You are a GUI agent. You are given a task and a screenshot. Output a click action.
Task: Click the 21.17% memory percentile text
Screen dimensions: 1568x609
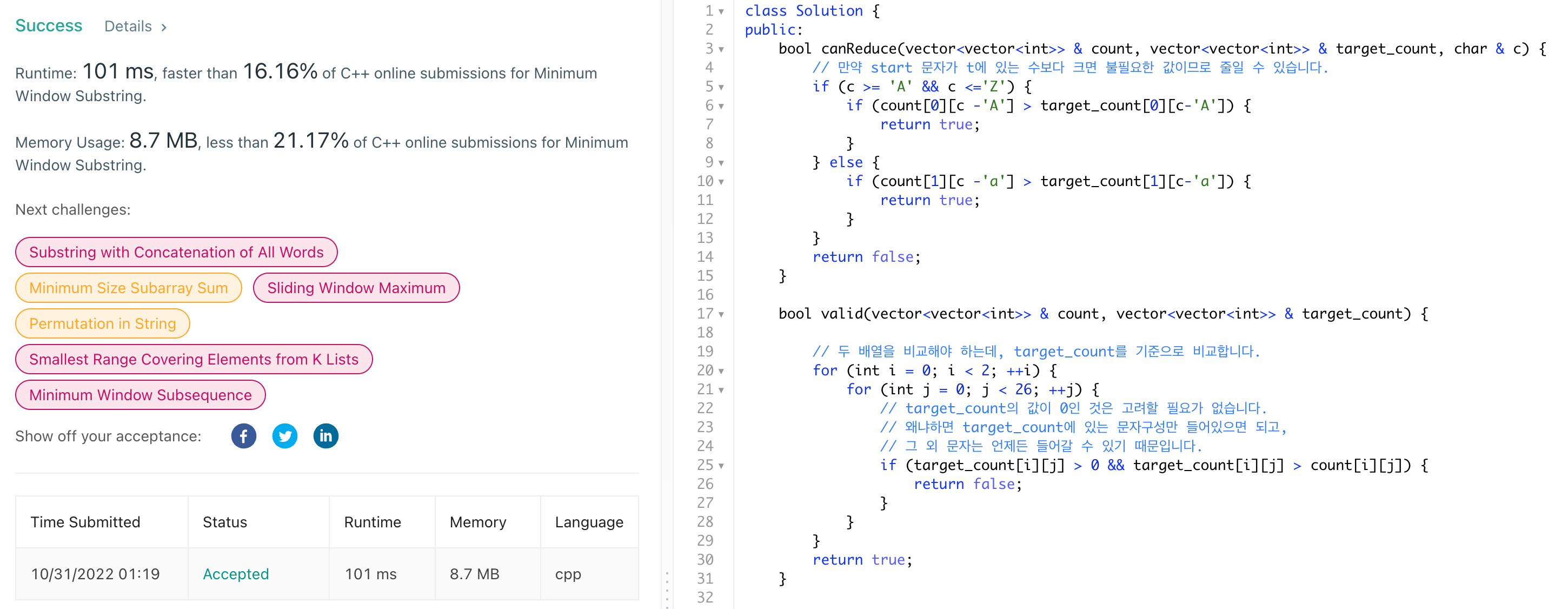(311, 141)
